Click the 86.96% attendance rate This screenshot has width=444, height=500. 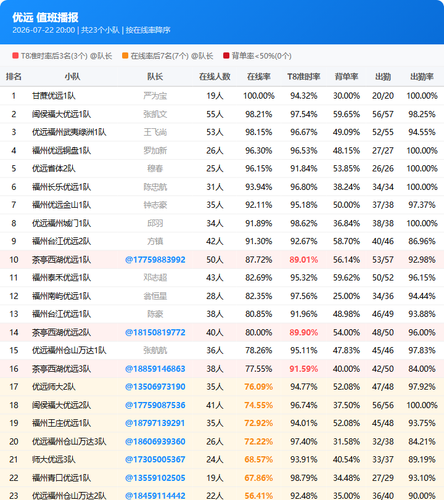click(x=422, y=241)
